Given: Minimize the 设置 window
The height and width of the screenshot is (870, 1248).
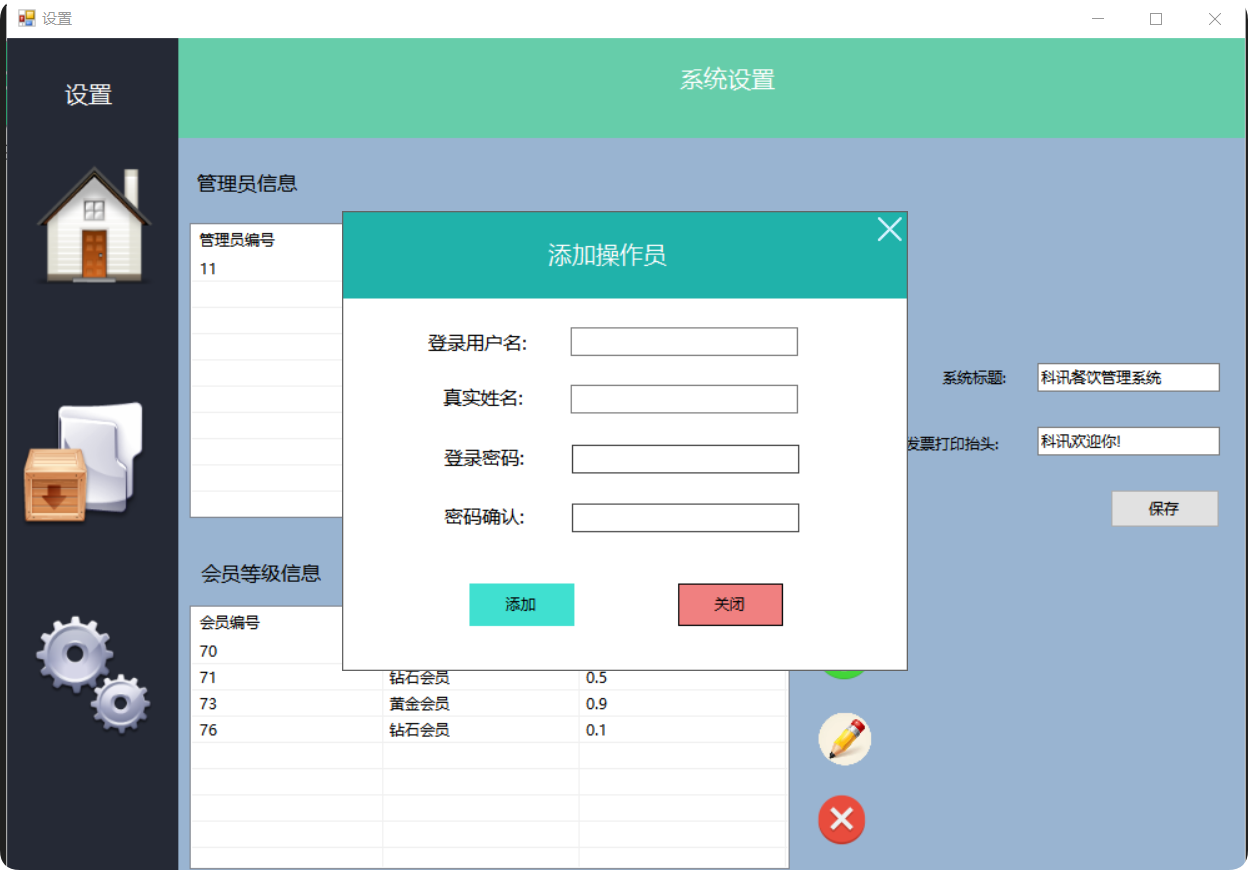Looking at the screenshot, I should [1098, 18].
